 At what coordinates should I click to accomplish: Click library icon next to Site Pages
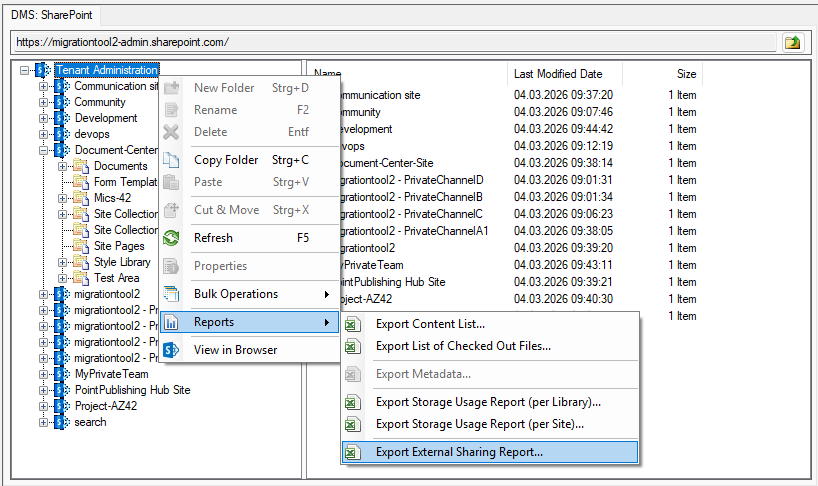(81, 246)
